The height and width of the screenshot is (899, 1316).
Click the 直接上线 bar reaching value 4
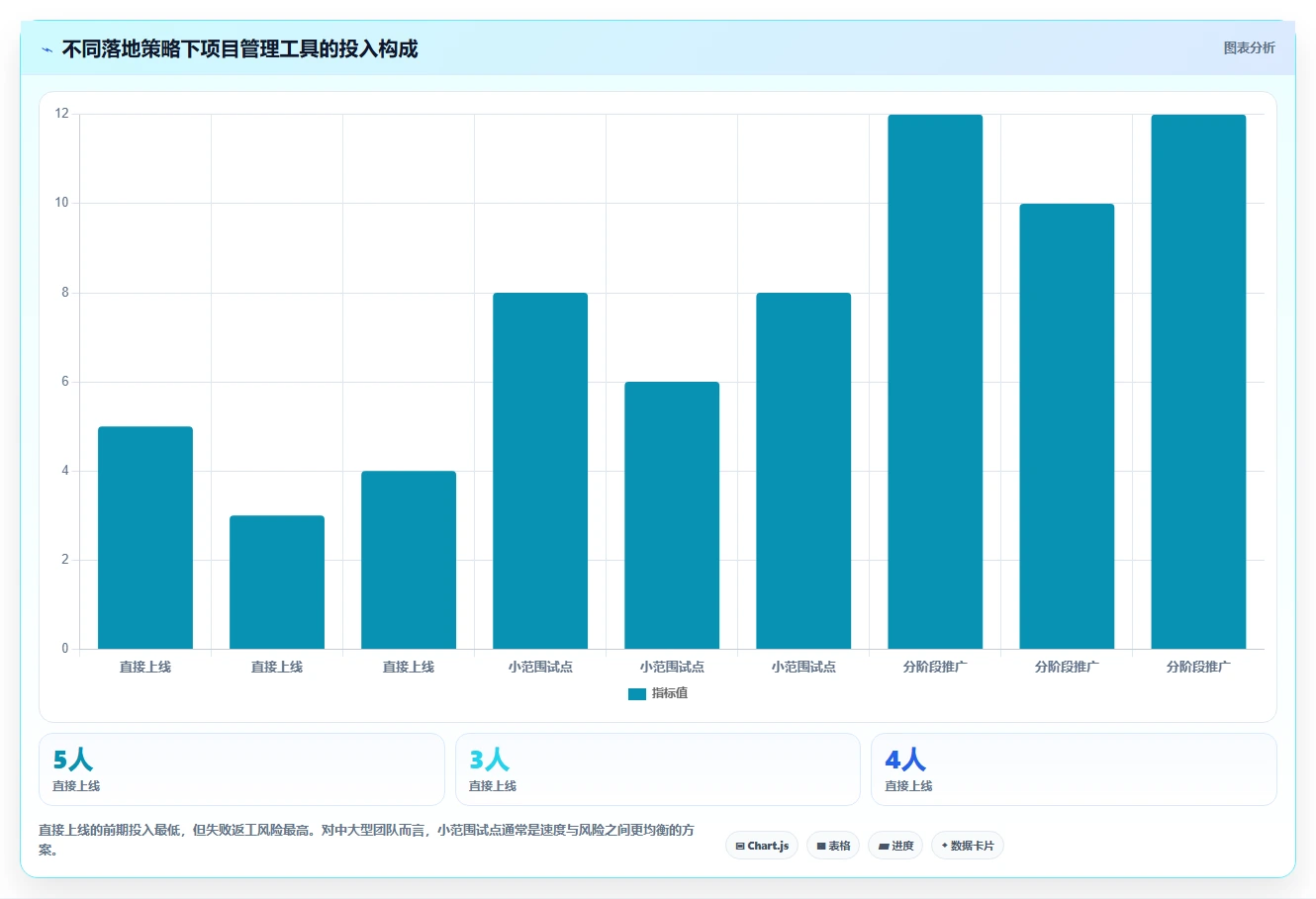(409, 560)
